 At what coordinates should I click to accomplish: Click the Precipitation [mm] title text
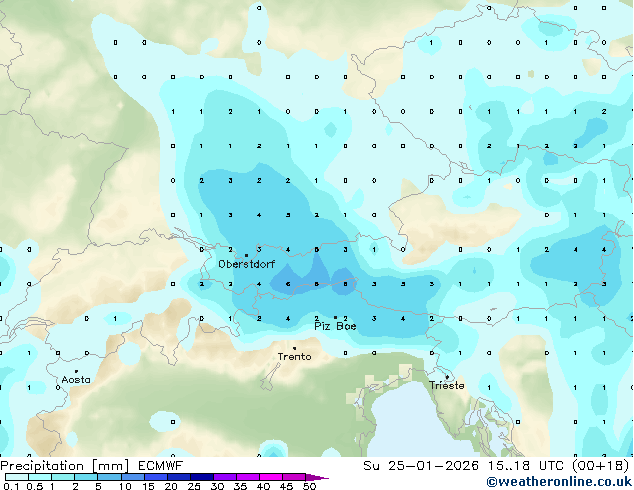tap(64, 466)
